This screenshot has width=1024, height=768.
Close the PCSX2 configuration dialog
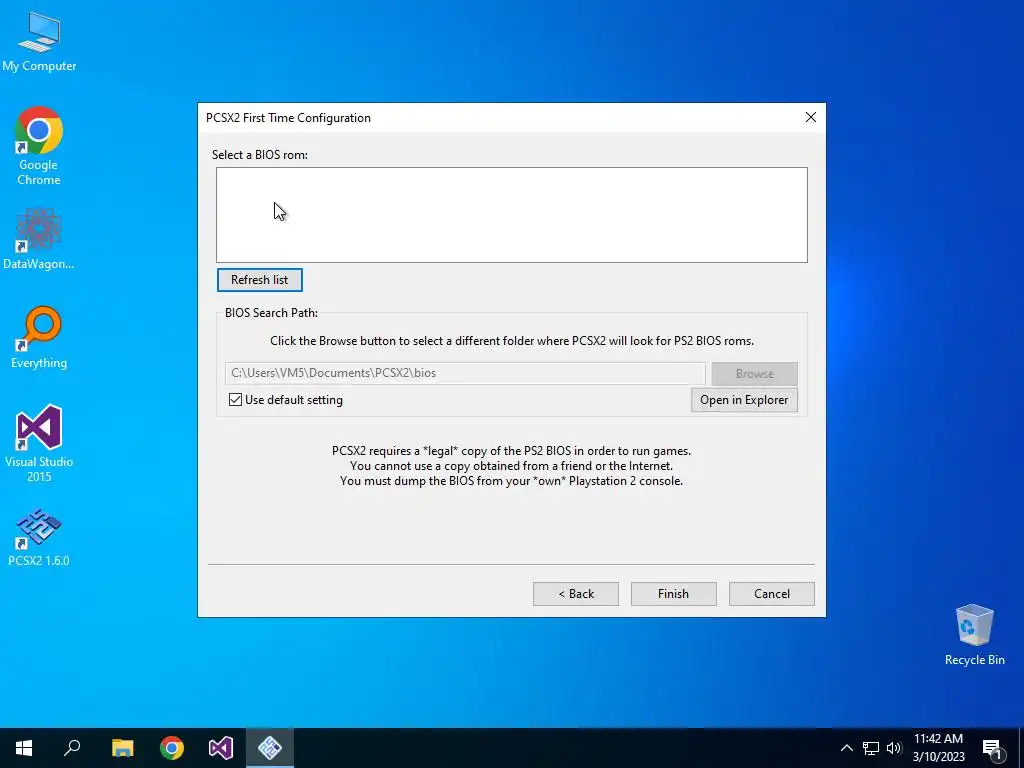[810, 117]
